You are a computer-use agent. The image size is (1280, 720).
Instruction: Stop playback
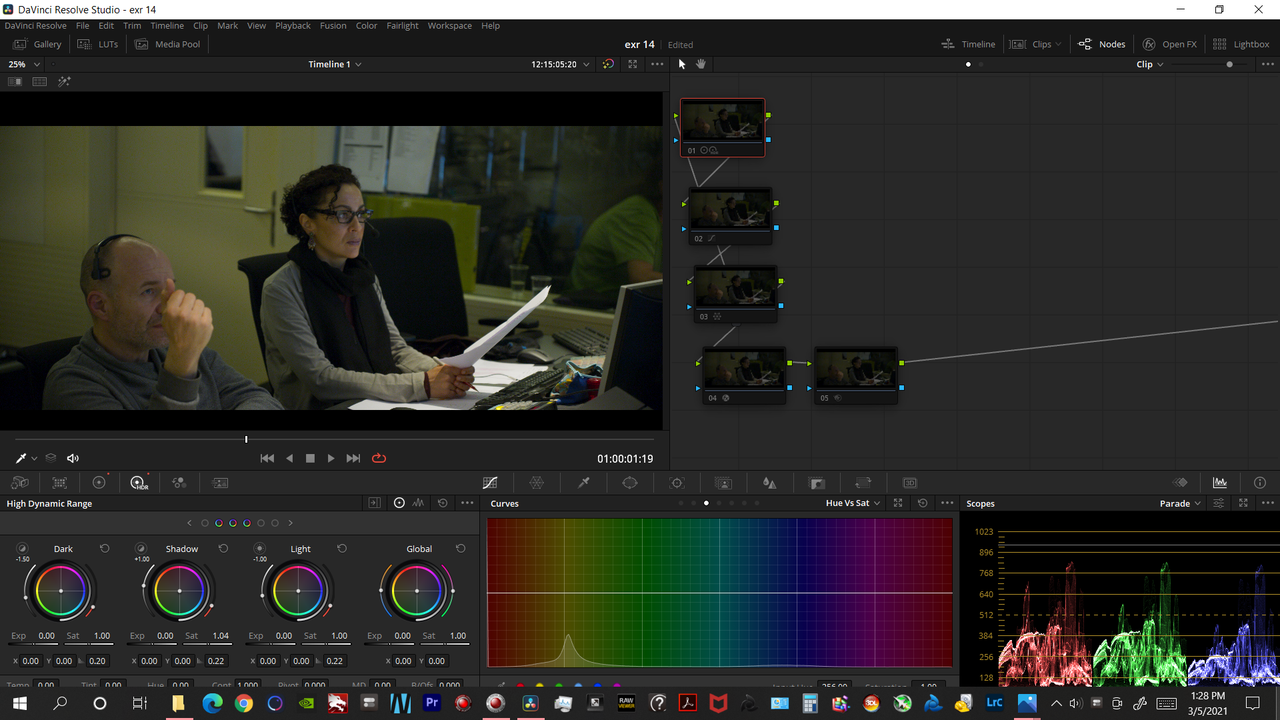point(310,458)
